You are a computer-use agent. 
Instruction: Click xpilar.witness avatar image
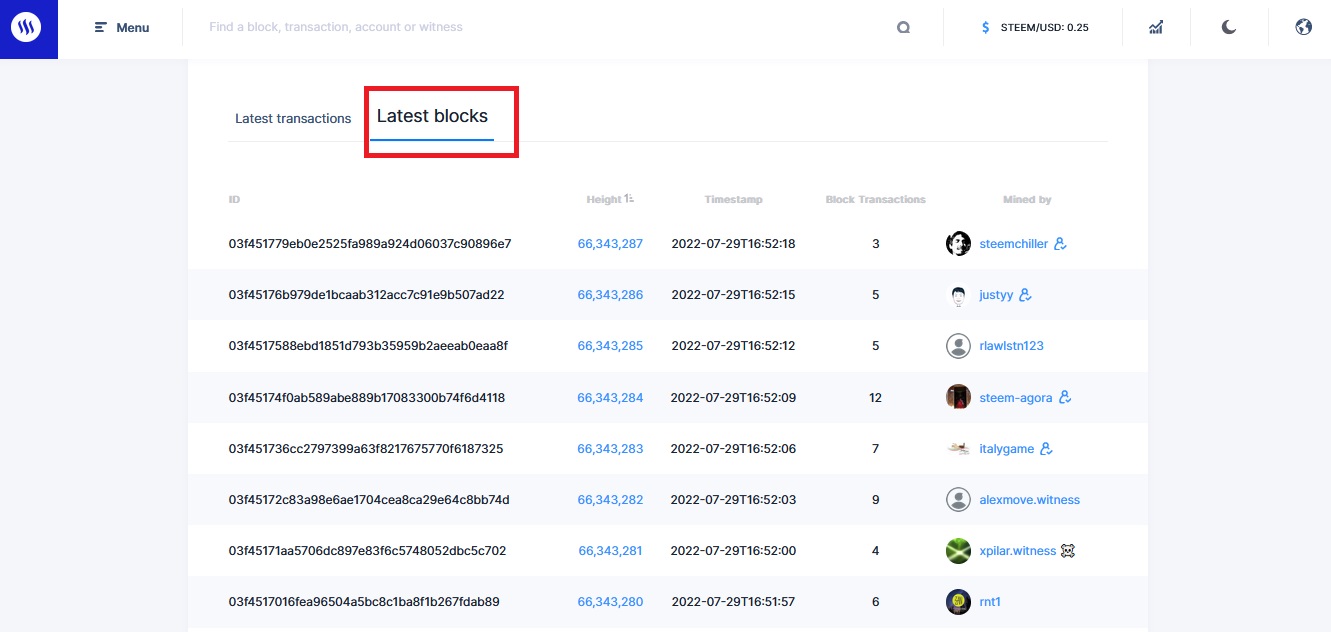[x=958, y=551]
